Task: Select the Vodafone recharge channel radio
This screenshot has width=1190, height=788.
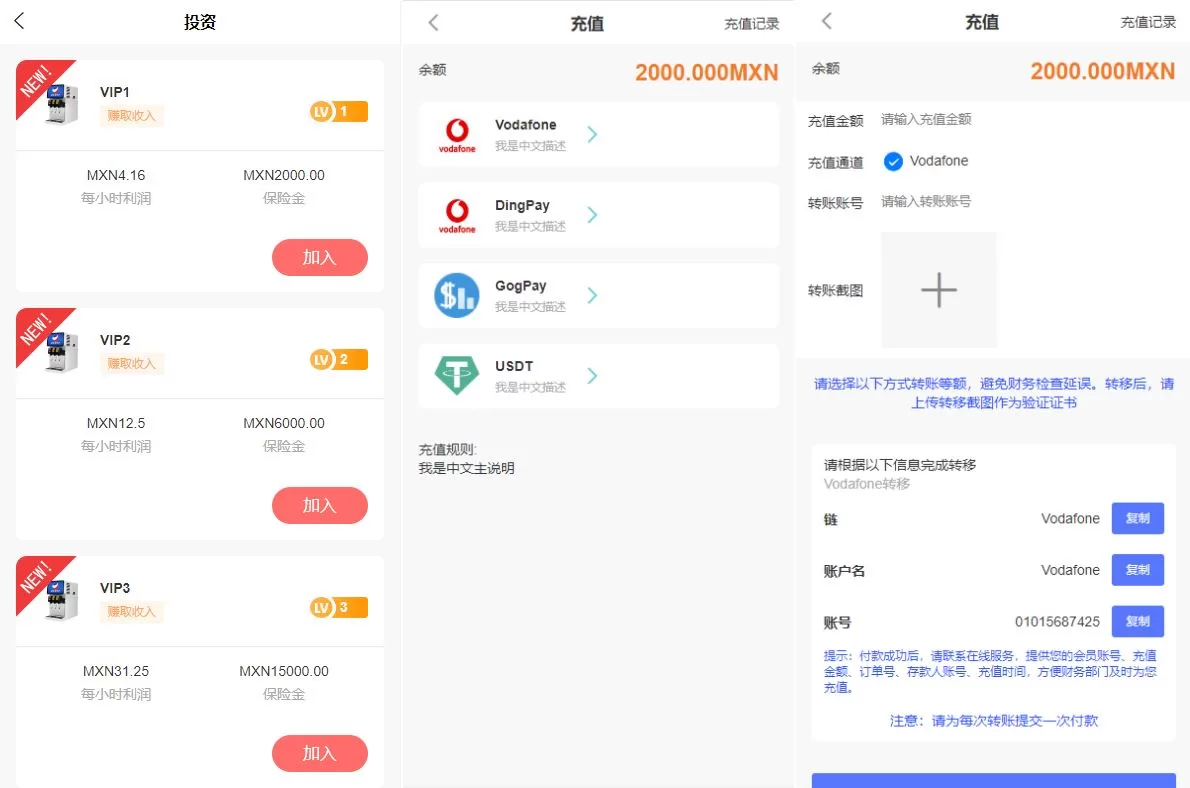Action: 893,161
